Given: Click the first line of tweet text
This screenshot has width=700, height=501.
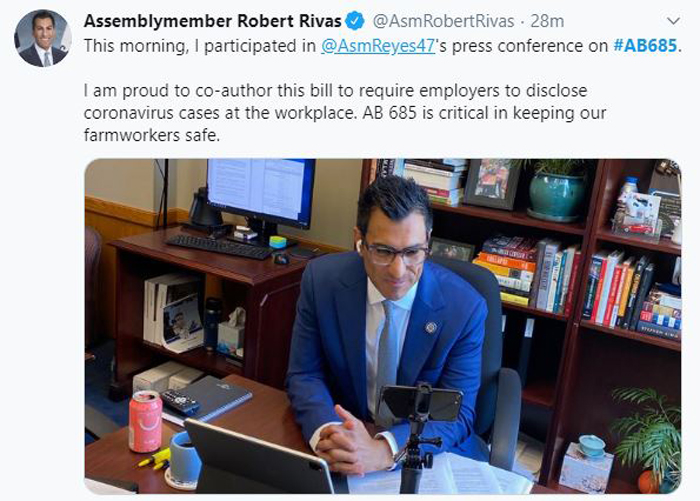Looking at the screenshot, I should 383,46.
